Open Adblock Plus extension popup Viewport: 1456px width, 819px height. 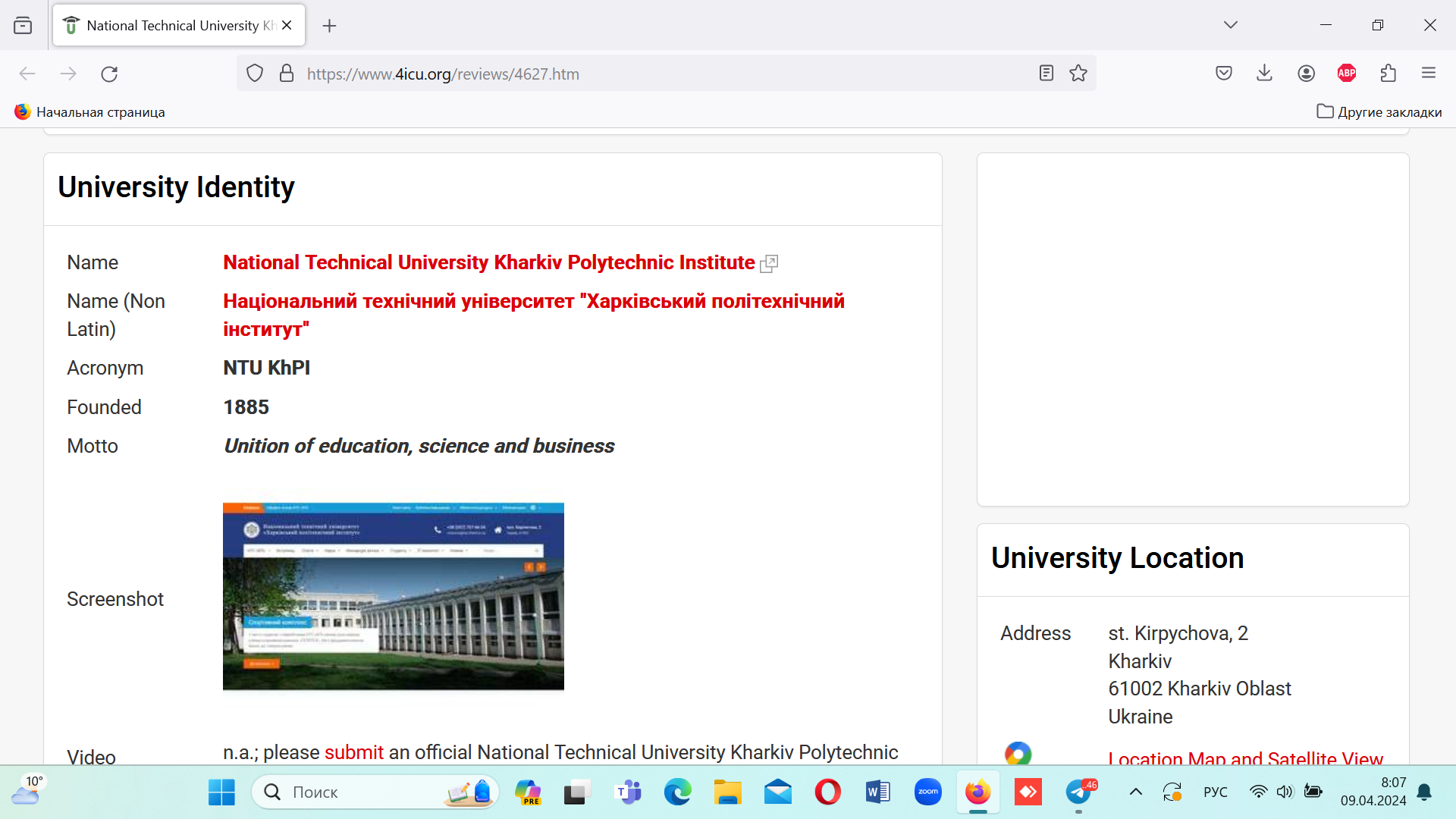tap(1347, 74)
